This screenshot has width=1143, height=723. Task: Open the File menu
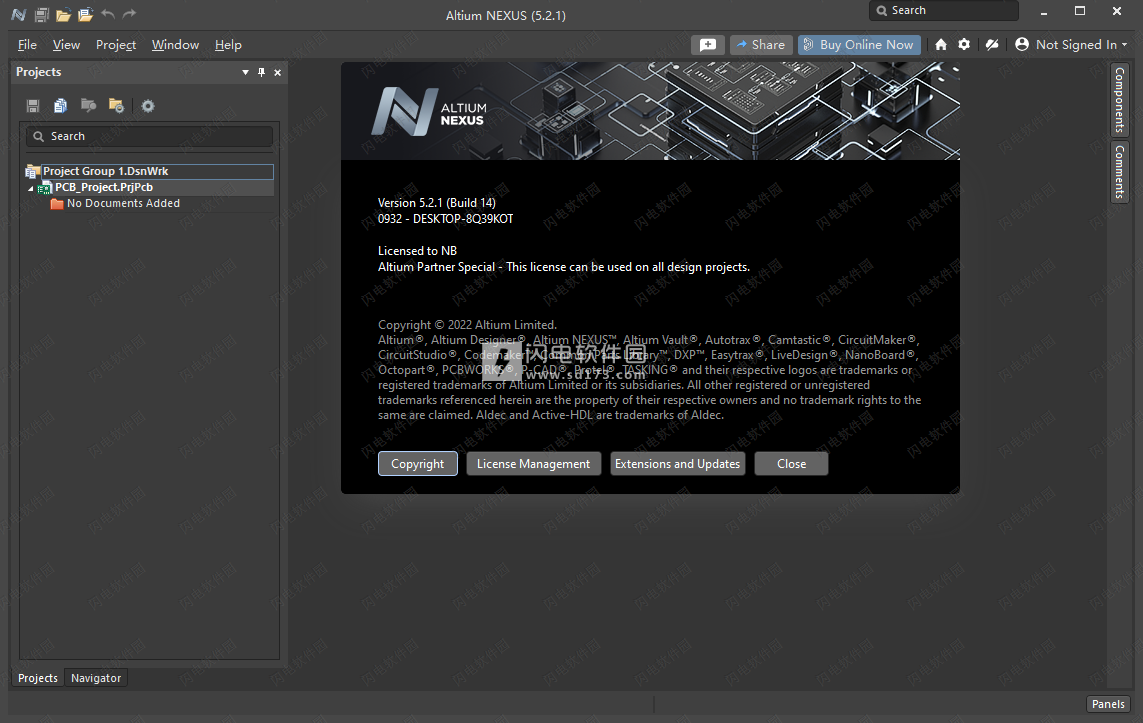tap(27, 44)
